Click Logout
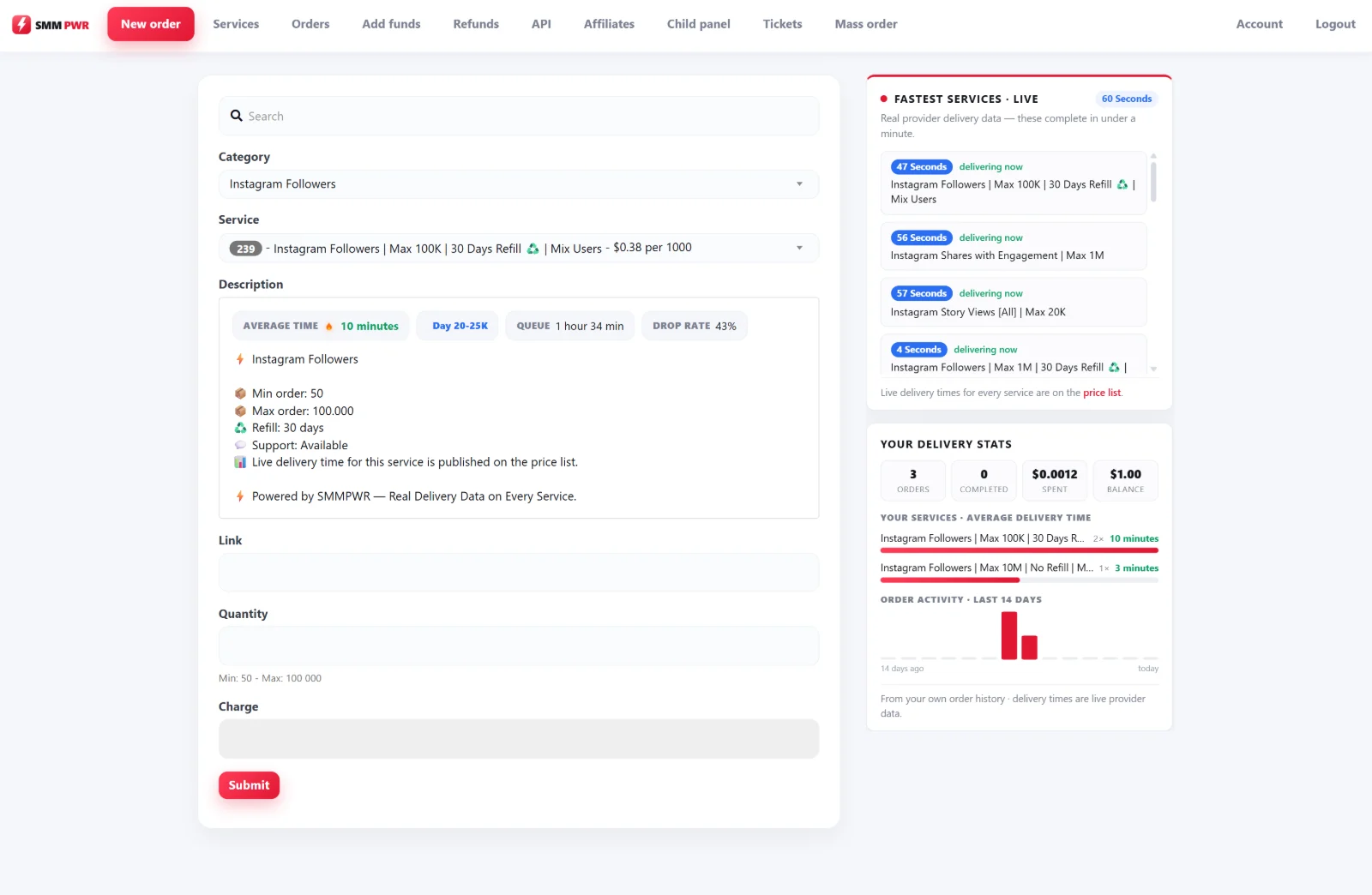The height and width of the screenshot is (895, 1372). coord(1335,24)
